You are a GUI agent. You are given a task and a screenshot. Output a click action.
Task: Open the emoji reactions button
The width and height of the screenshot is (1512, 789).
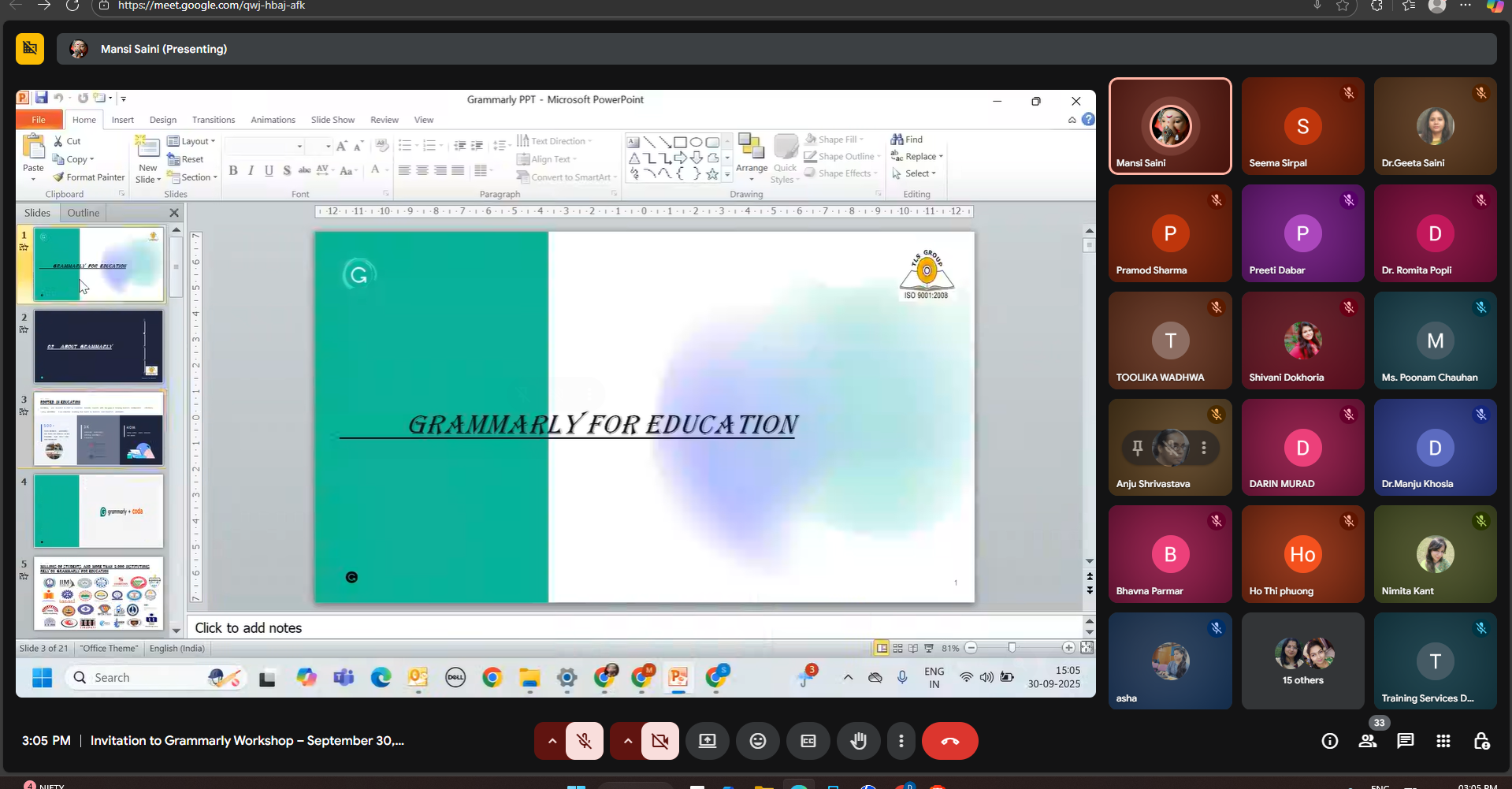tap(757, 741)
